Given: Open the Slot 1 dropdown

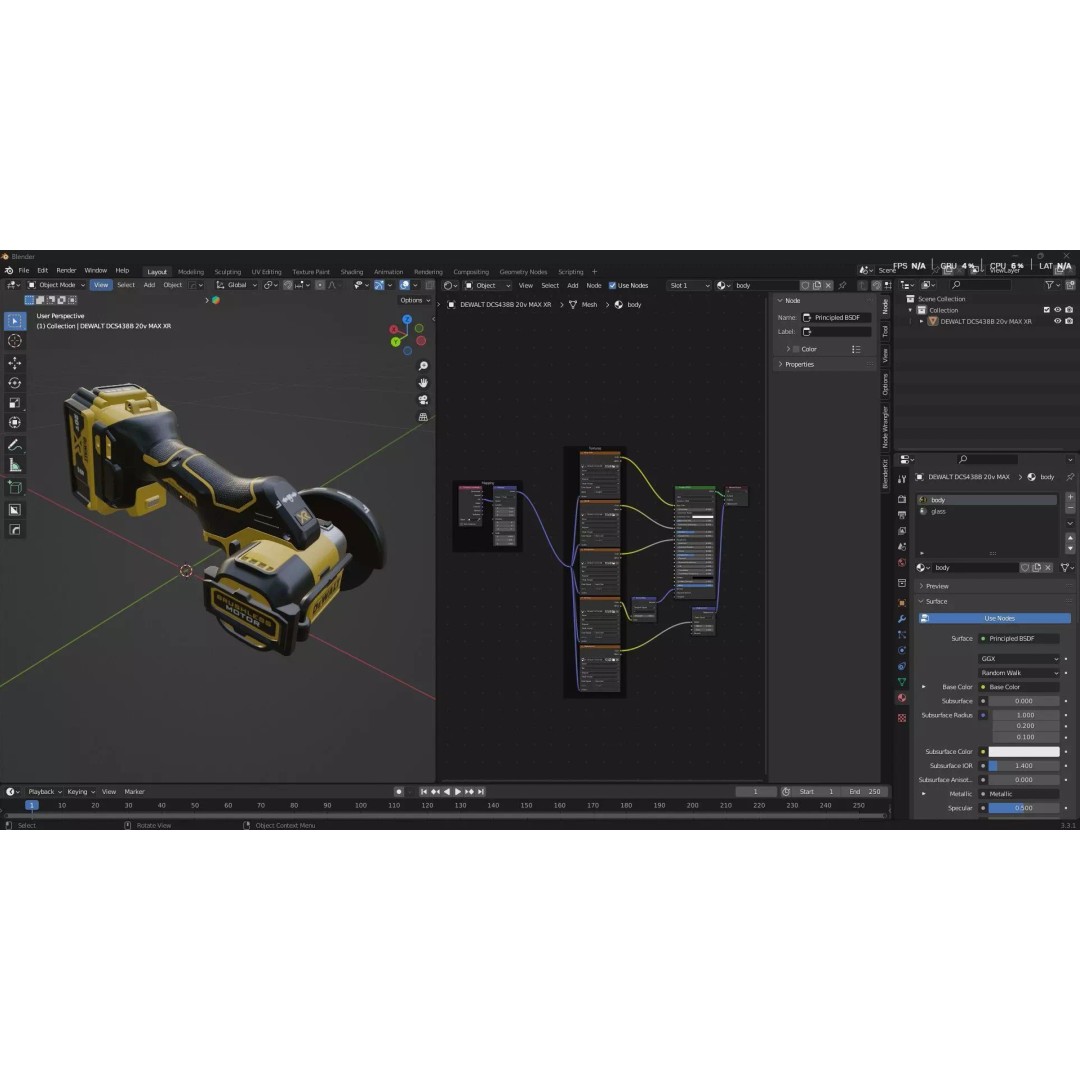Looking at the screenshot, I should click(689, 285).
